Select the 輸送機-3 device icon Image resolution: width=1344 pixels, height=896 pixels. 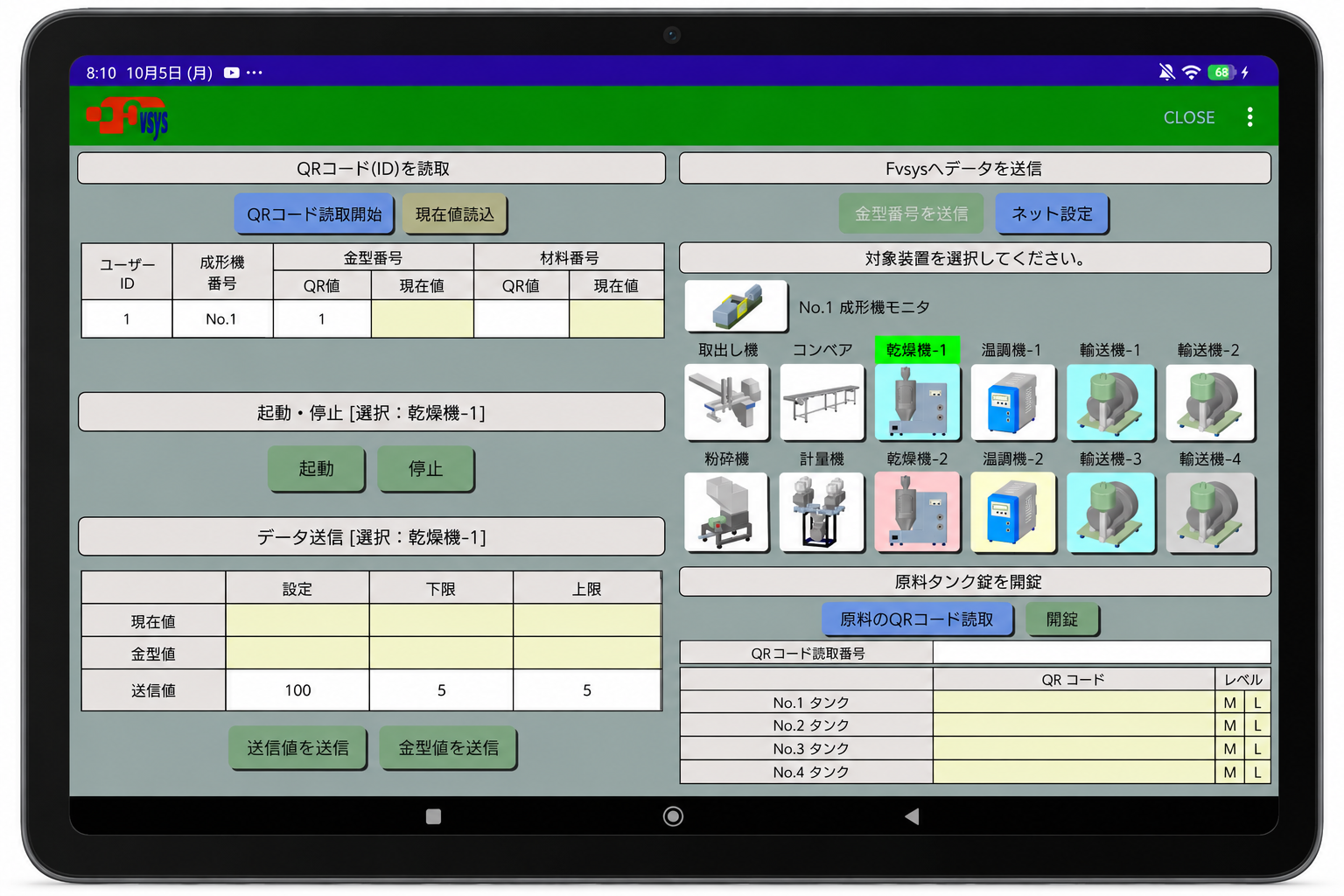coord(1111,513)
